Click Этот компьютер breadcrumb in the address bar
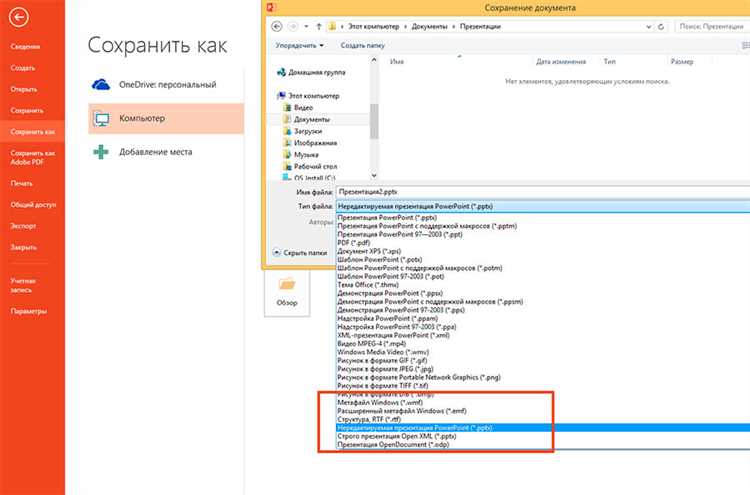Screen dimensions: 750x495 click(x=373, y=27)
